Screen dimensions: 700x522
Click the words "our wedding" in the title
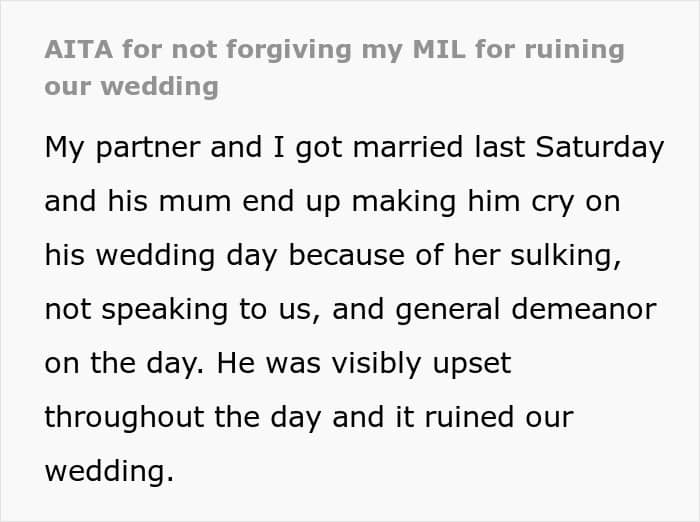[x=132, y=86]
